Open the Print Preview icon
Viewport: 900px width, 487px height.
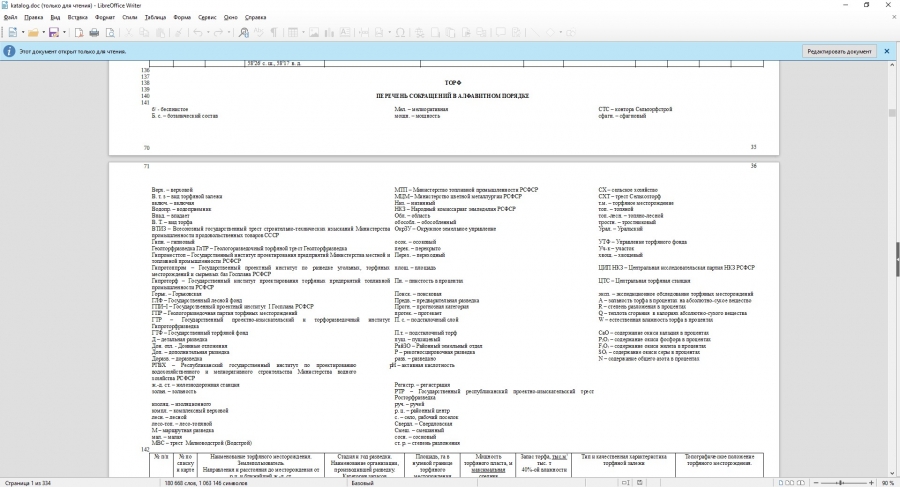point(110,33)
